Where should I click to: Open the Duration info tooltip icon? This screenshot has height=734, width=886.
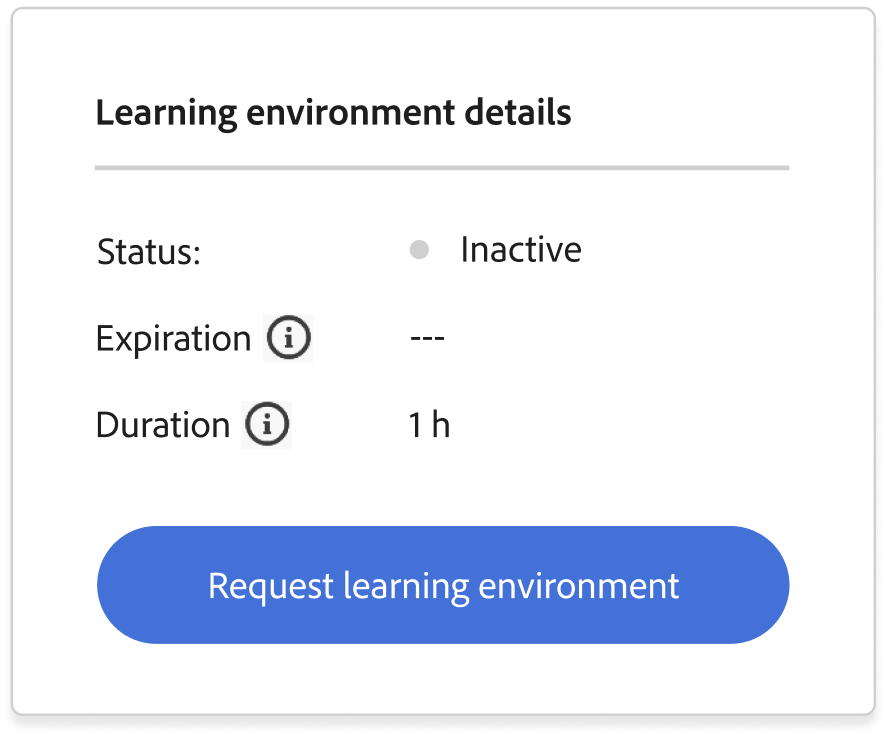[267, 424]
